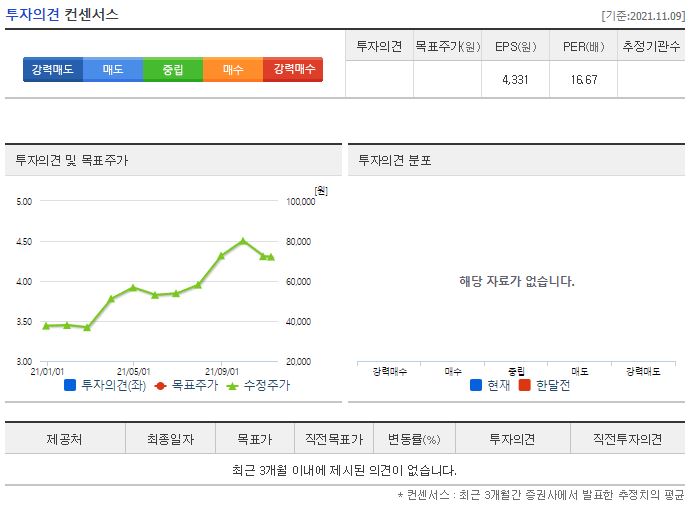Viewport: 690px width, 512px height.
Task: Click the 제공처 column header
Action: tap(65, 439)
